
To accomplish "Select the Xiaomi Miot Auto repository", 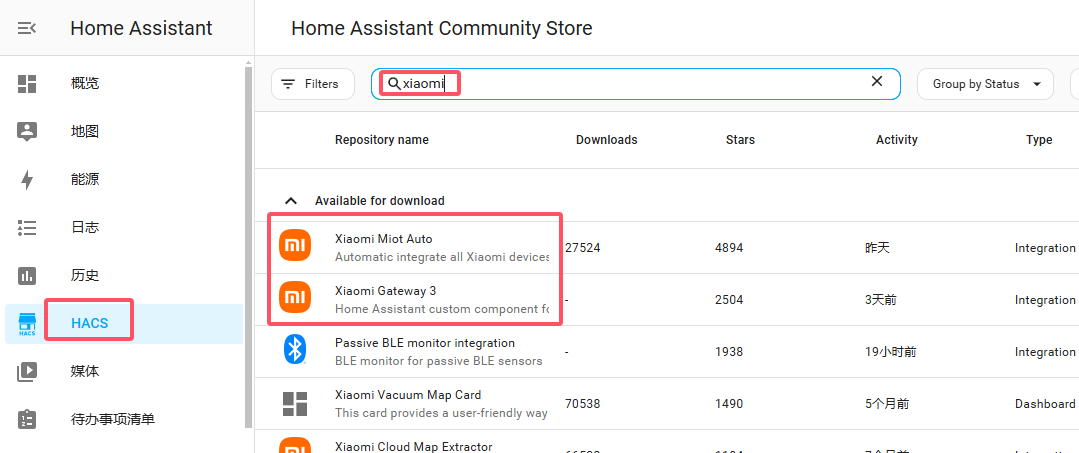I will (384, 239).
